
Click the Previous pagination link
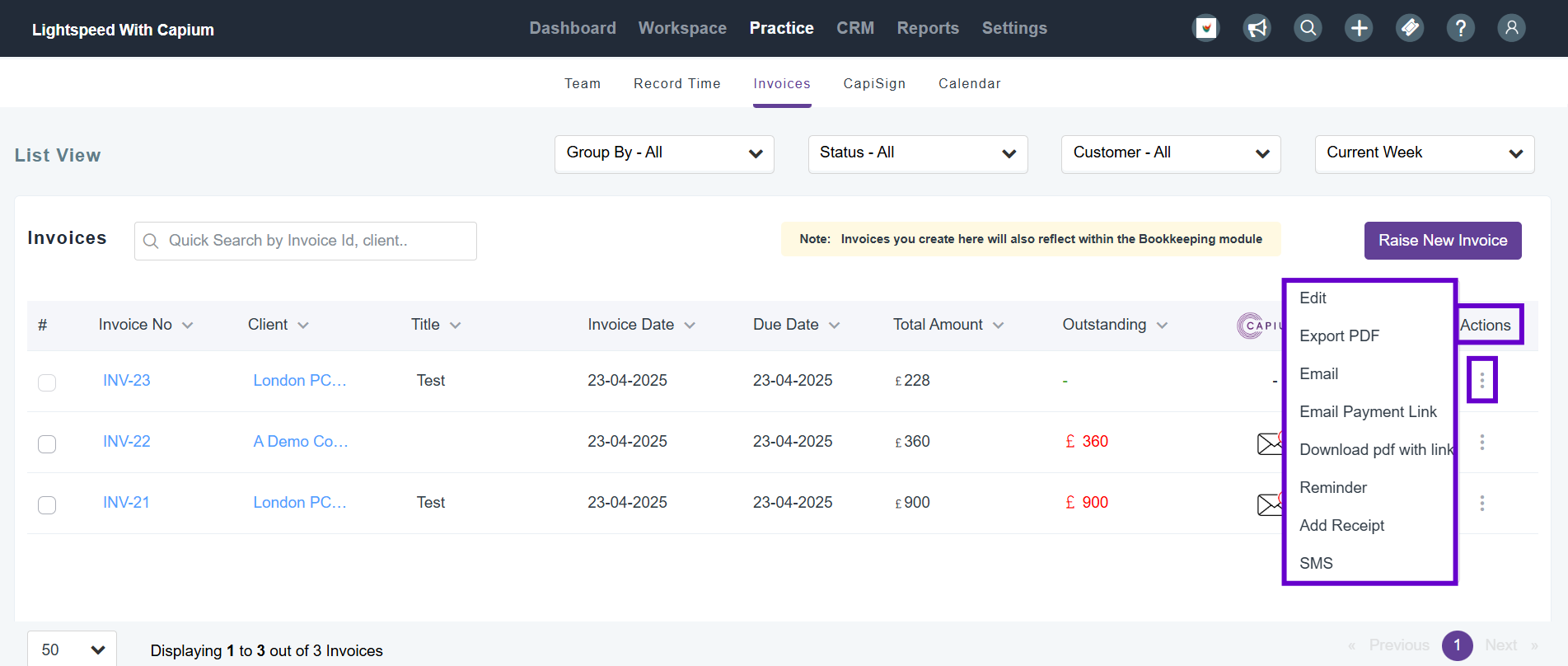point(1399,645)
